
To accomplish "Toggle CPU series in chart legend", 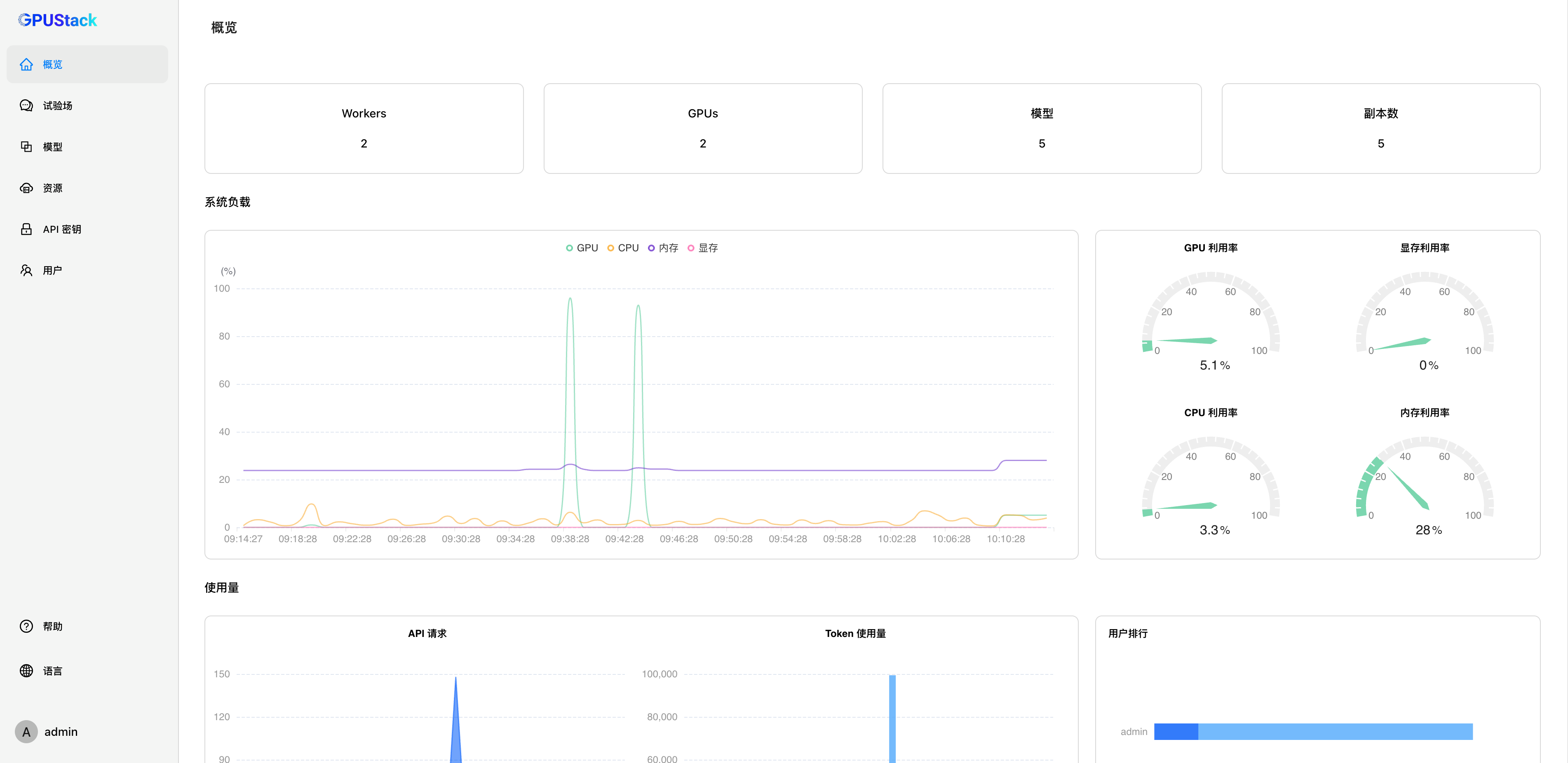I will (x=623, y=248).
